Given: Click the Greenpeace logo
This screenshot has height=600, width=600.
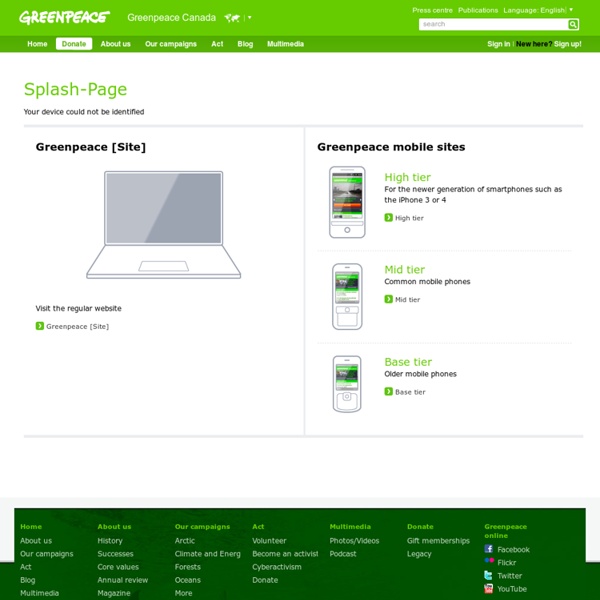Looking at the screenshot, I should click(x=64, y=18).
